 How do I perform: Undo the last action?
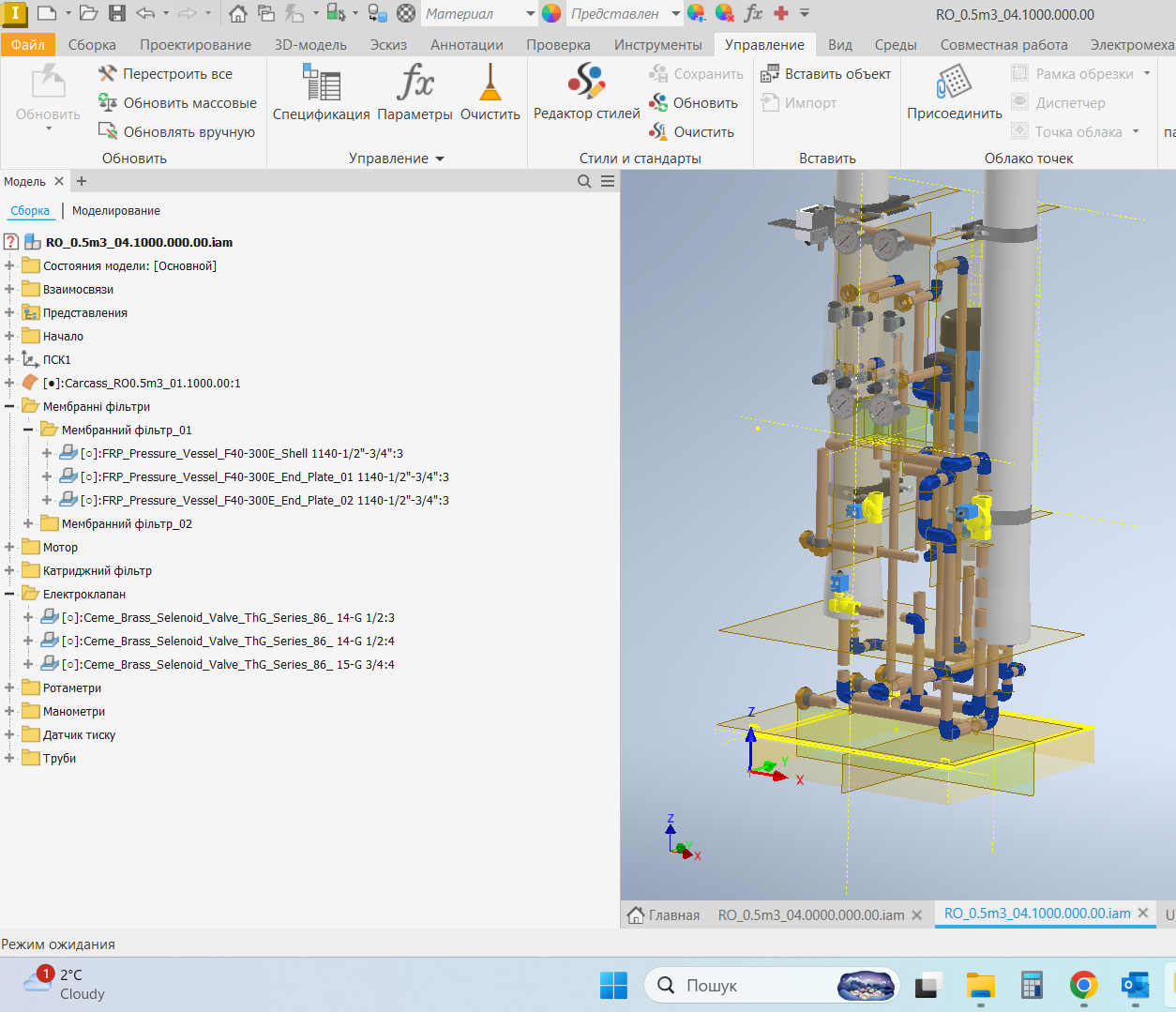pos(145,13)
